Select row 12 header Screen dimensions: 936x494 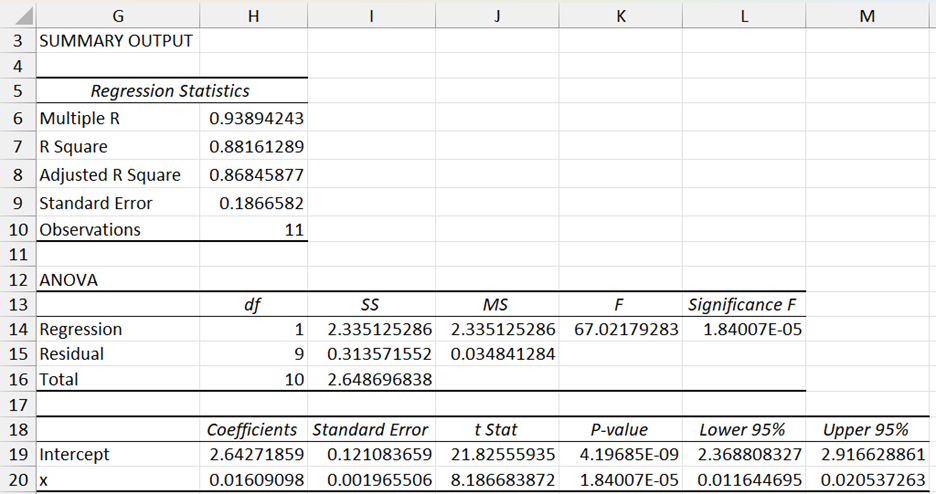point(17,280)
